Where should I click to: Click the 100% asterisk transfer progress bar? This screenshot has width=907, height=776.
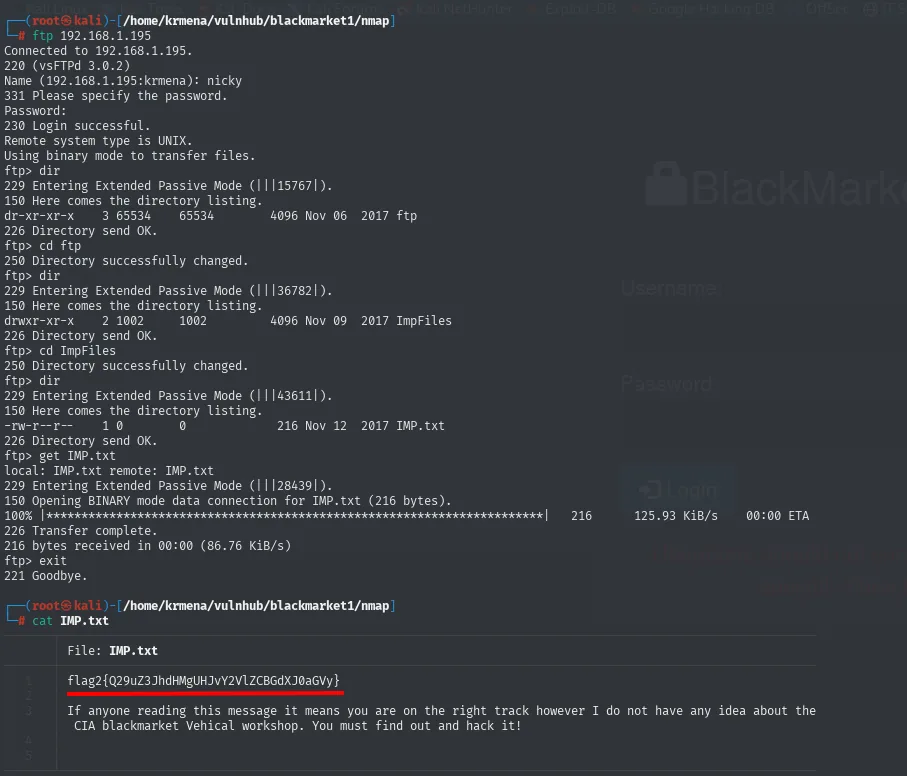pos(294,516)
